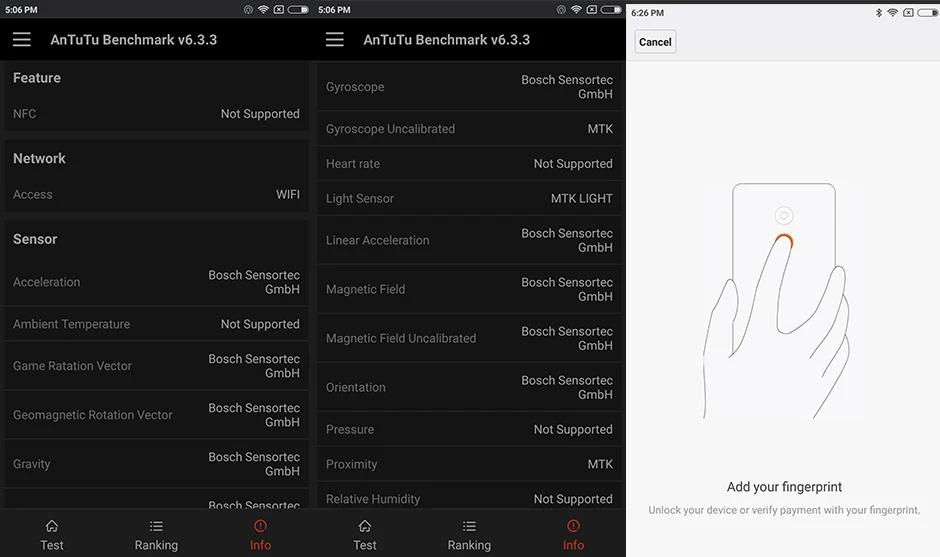Select the Light Sensor MTK LIGHT row
This screenshot has width=940, height=557.
(x=469, y=198)
